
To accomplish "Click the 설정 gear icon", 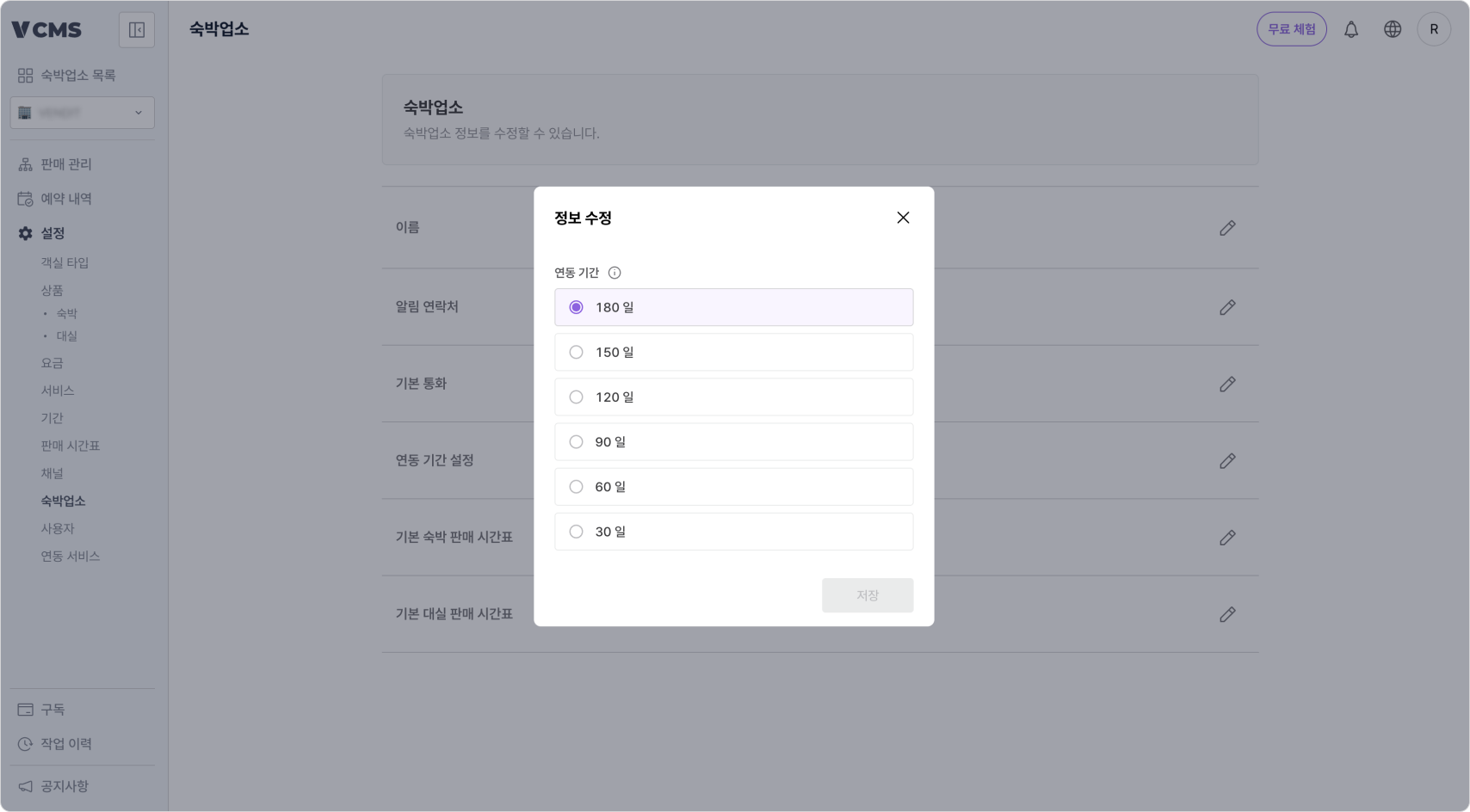I will pos(23,232).
